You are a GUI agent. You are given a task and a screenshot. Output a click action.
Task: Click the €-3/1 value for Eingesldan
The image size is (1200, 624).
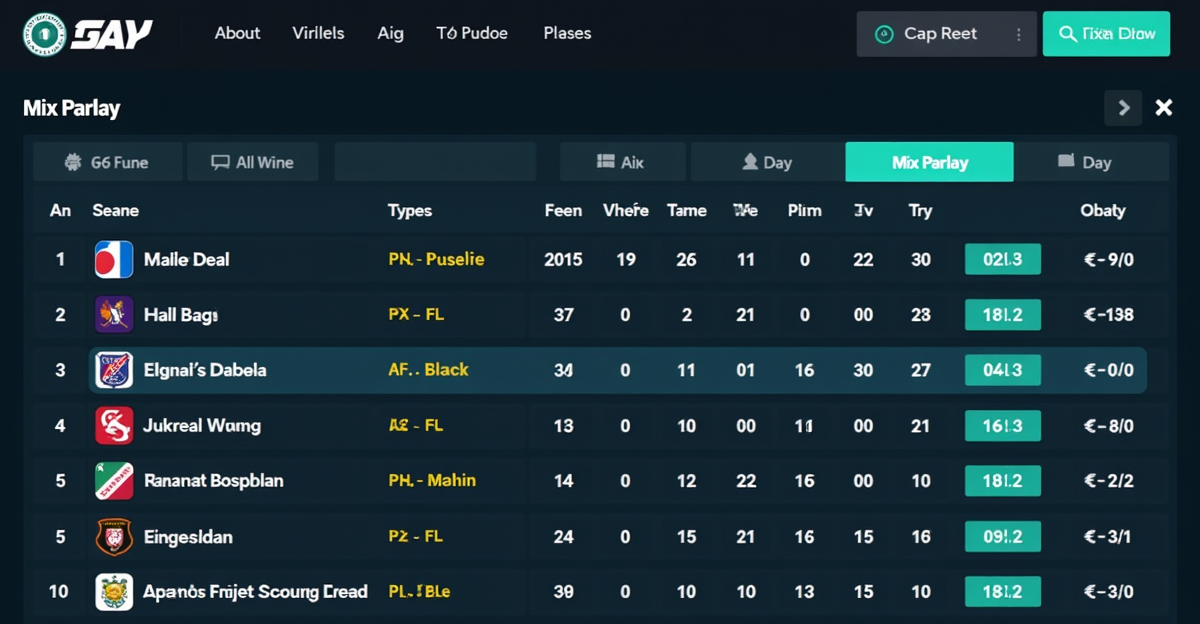[1108, 537]
